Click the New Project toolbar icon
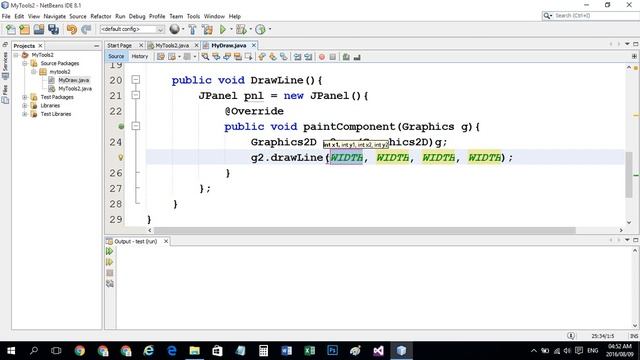Screen dimensions: 640x360 tap(24, 29)
